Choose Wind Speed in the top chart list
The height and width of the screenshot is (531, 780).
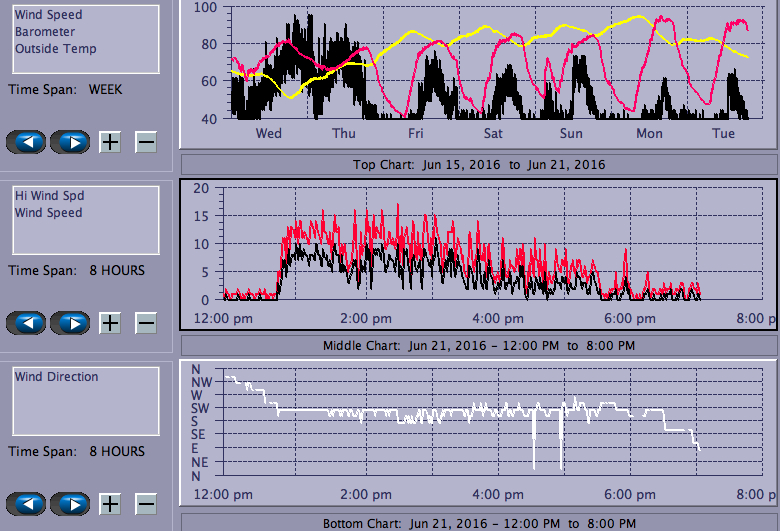(x=48, y=16)
